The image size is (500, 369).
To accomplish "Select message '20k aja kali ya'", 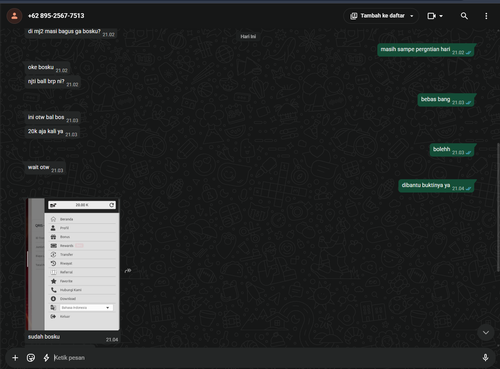I will tap(45, 131).
